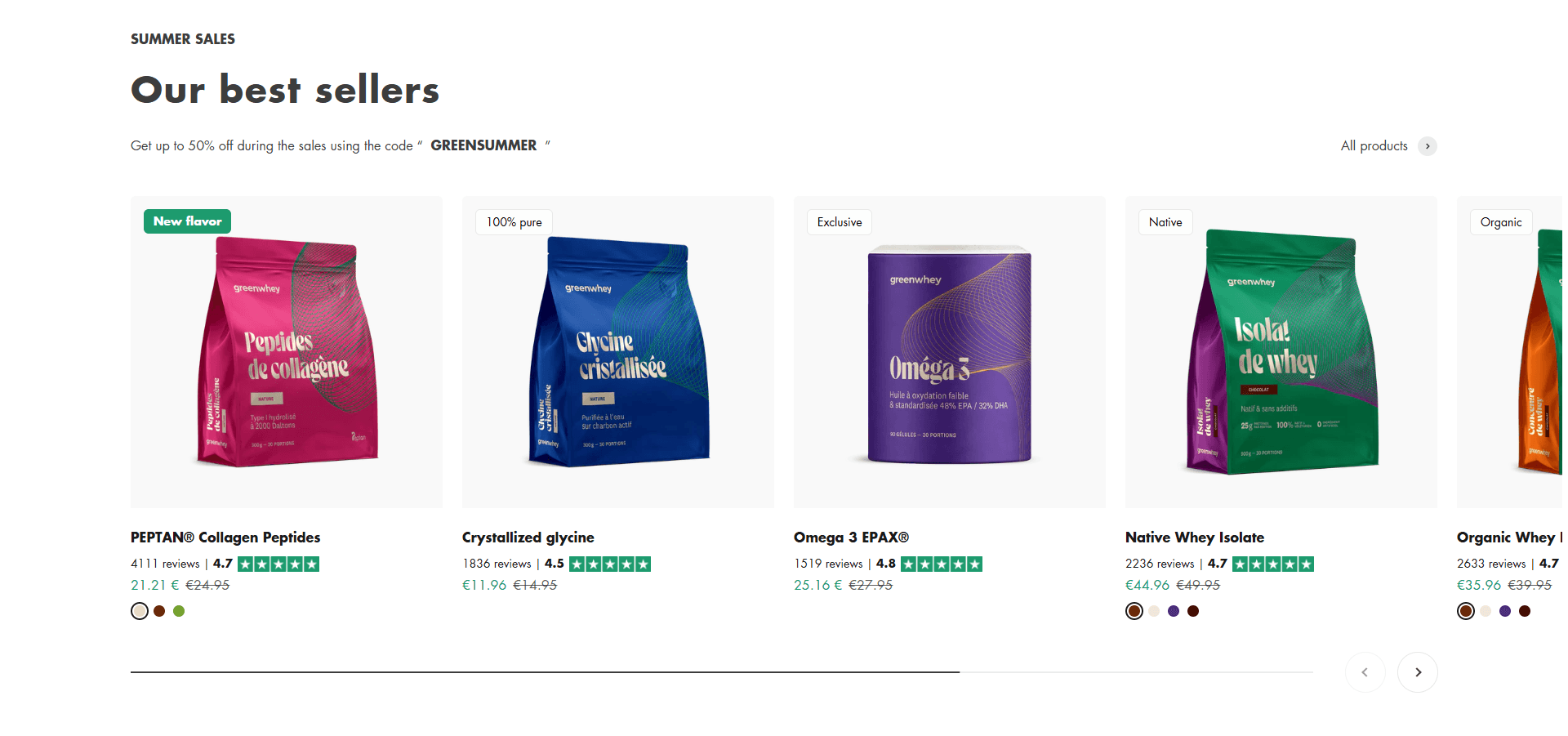
Task: Open the All products link
Action: pyautogui.click(x=1374, y=145)
